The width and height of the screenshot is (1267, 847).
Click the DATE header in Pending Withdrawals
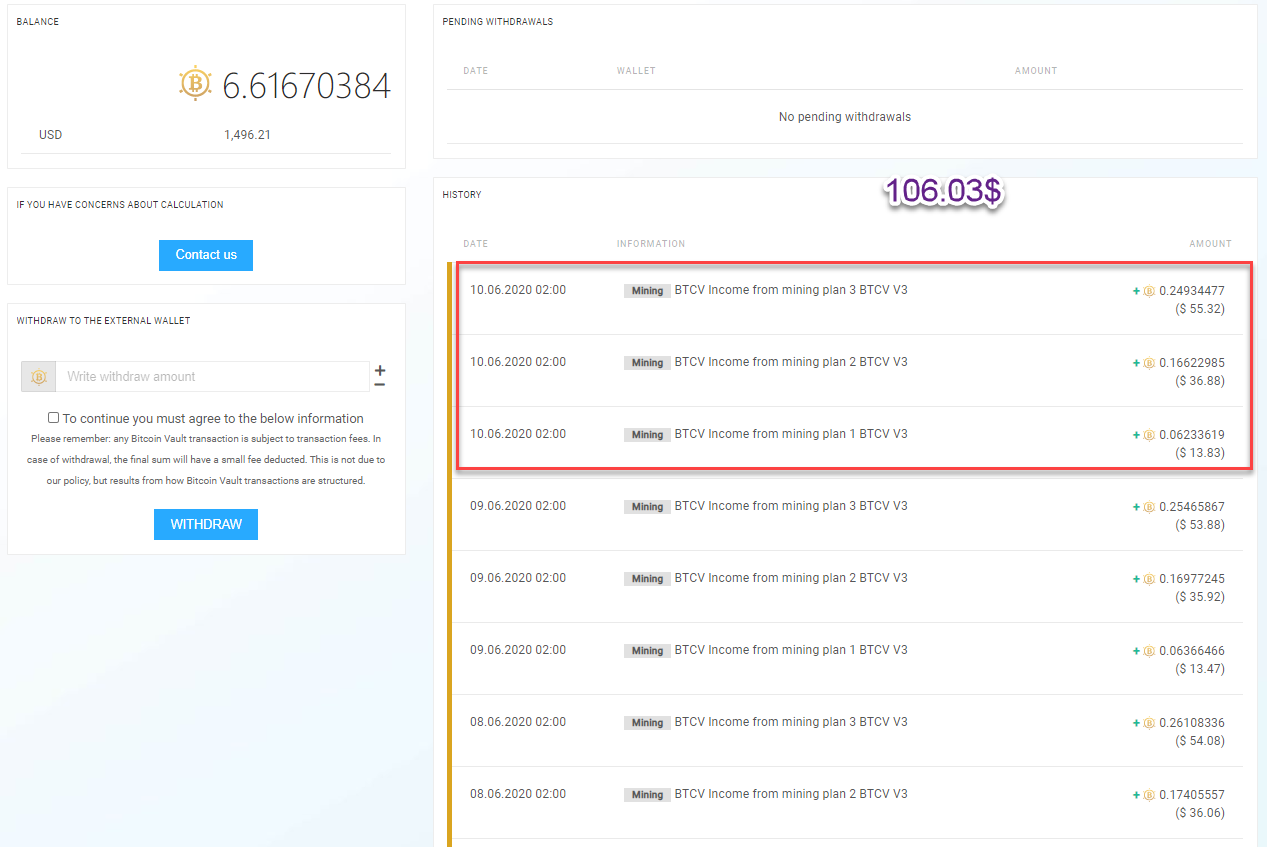click(x=476, y=71)
